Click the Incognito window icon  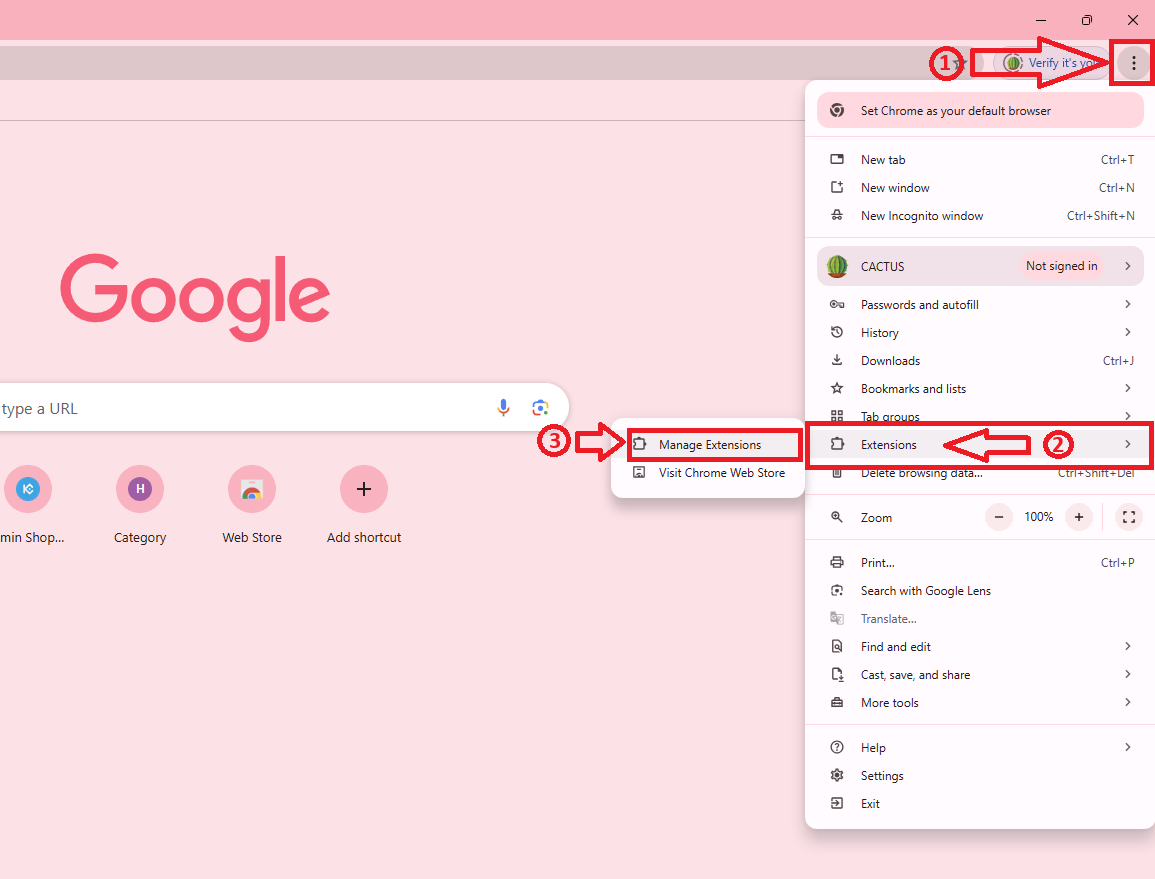[837, 215]
